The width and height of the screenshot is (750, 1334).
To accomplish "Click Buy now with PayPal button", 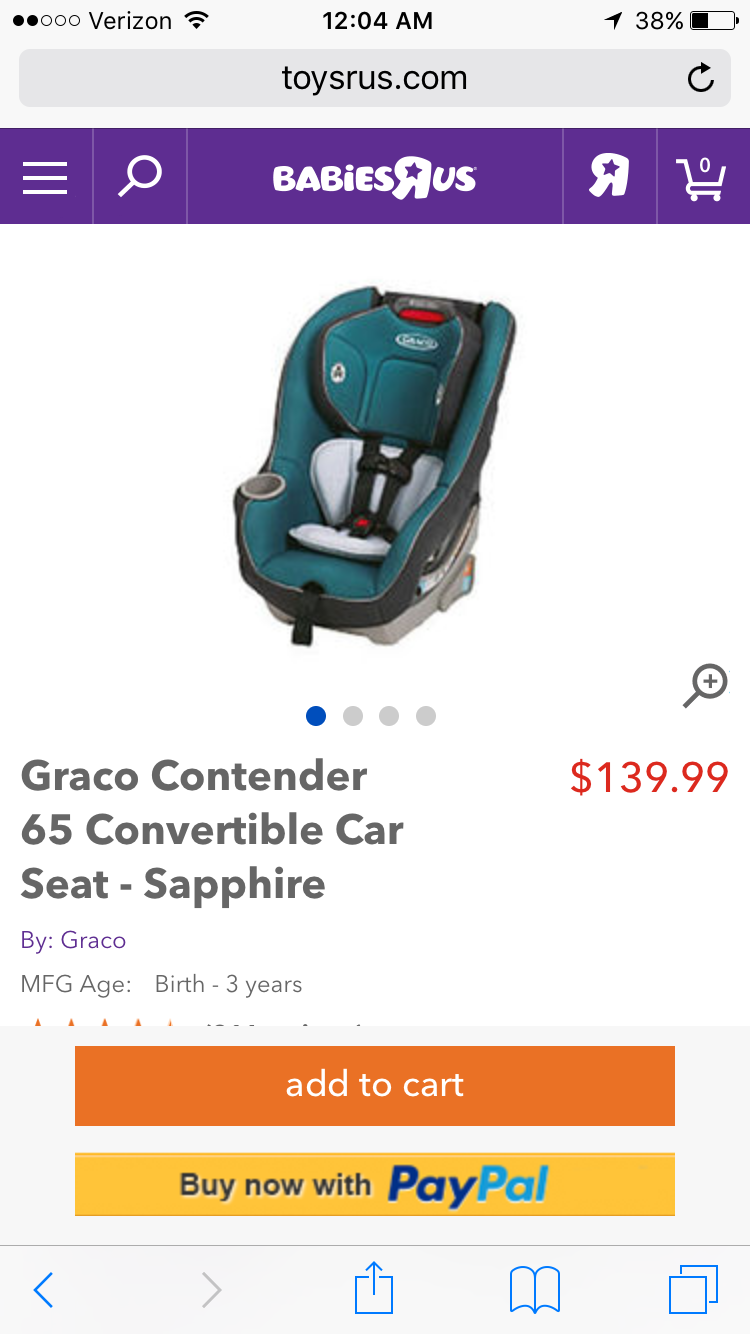I will click(x=375, y=1185).
